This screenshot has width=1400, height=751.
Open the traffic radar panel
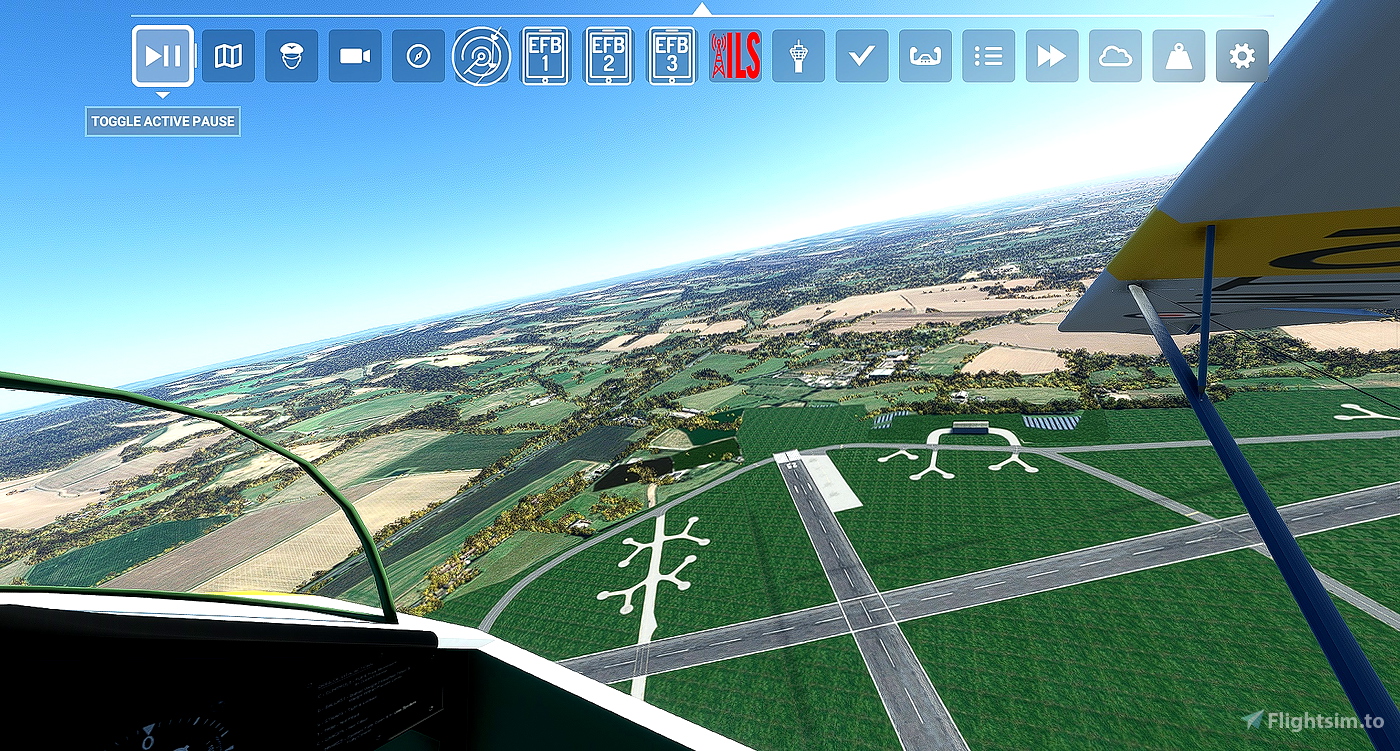pos(481,56)
